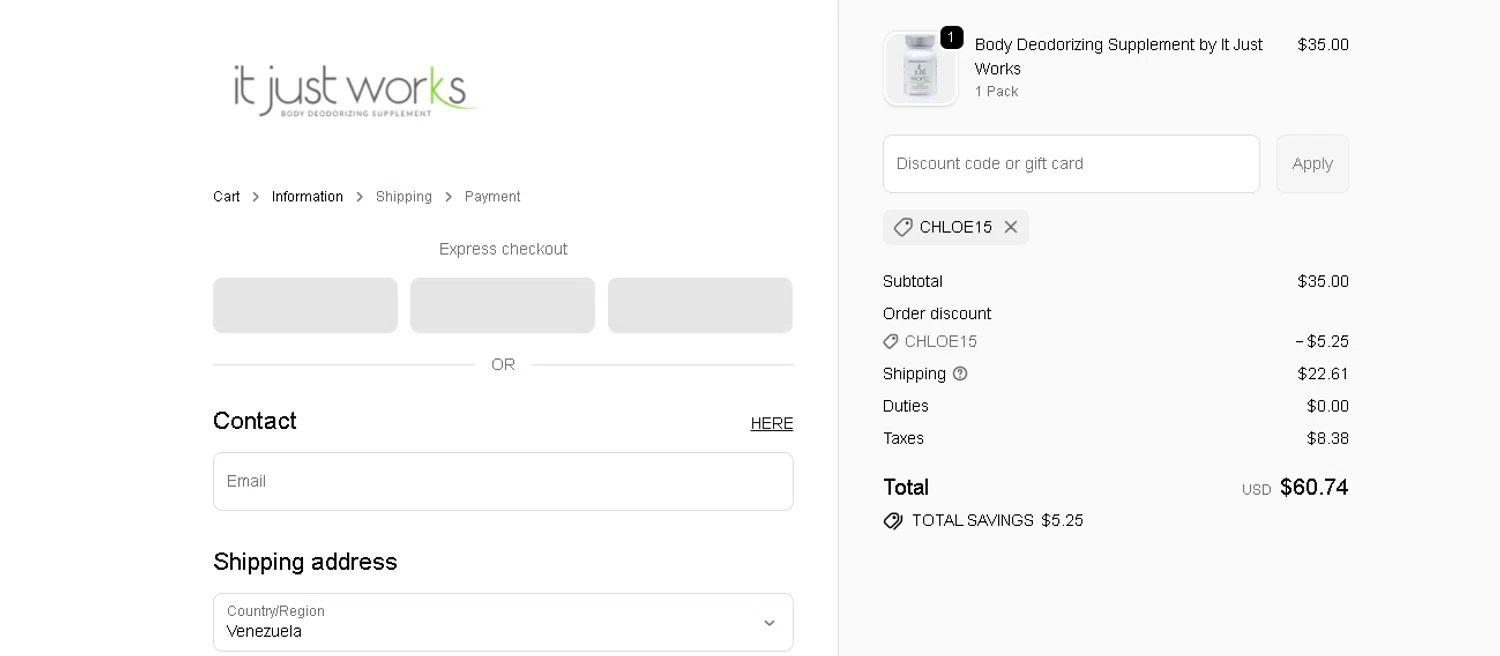
Task: Click the Taxes amount $8.38
Action: point(1328,439)
